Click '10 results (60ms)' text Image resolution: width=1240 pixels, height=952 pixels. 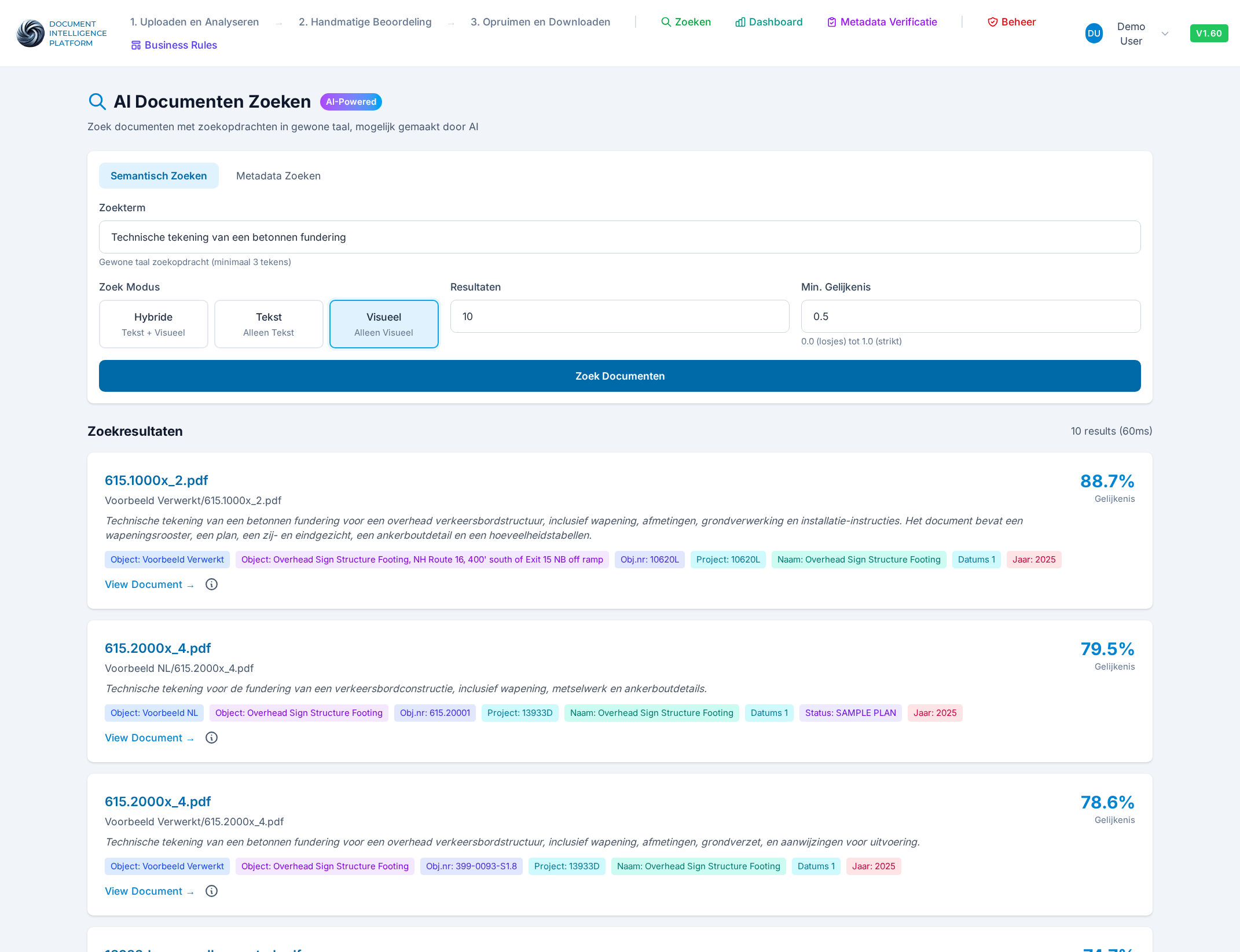(1111, 431)
